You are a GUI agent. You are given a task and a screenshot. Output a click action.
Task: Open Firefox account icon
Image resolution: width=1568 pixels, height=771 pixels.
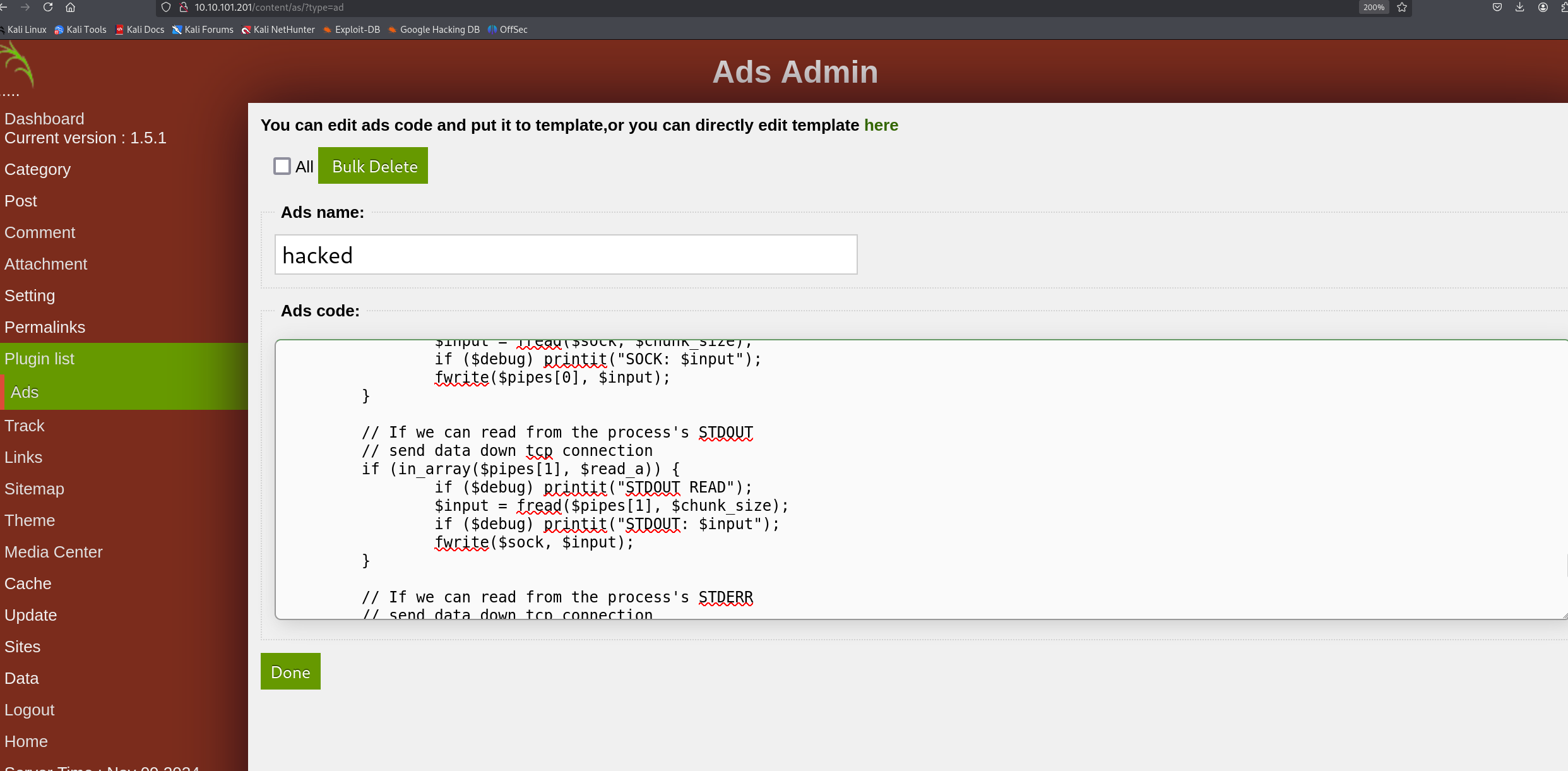[1543, 8]
